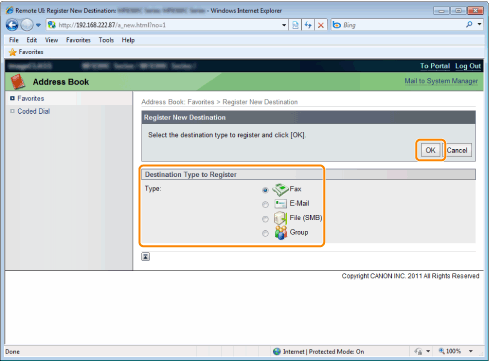Select the E-Mail radio button

point(265,204)
